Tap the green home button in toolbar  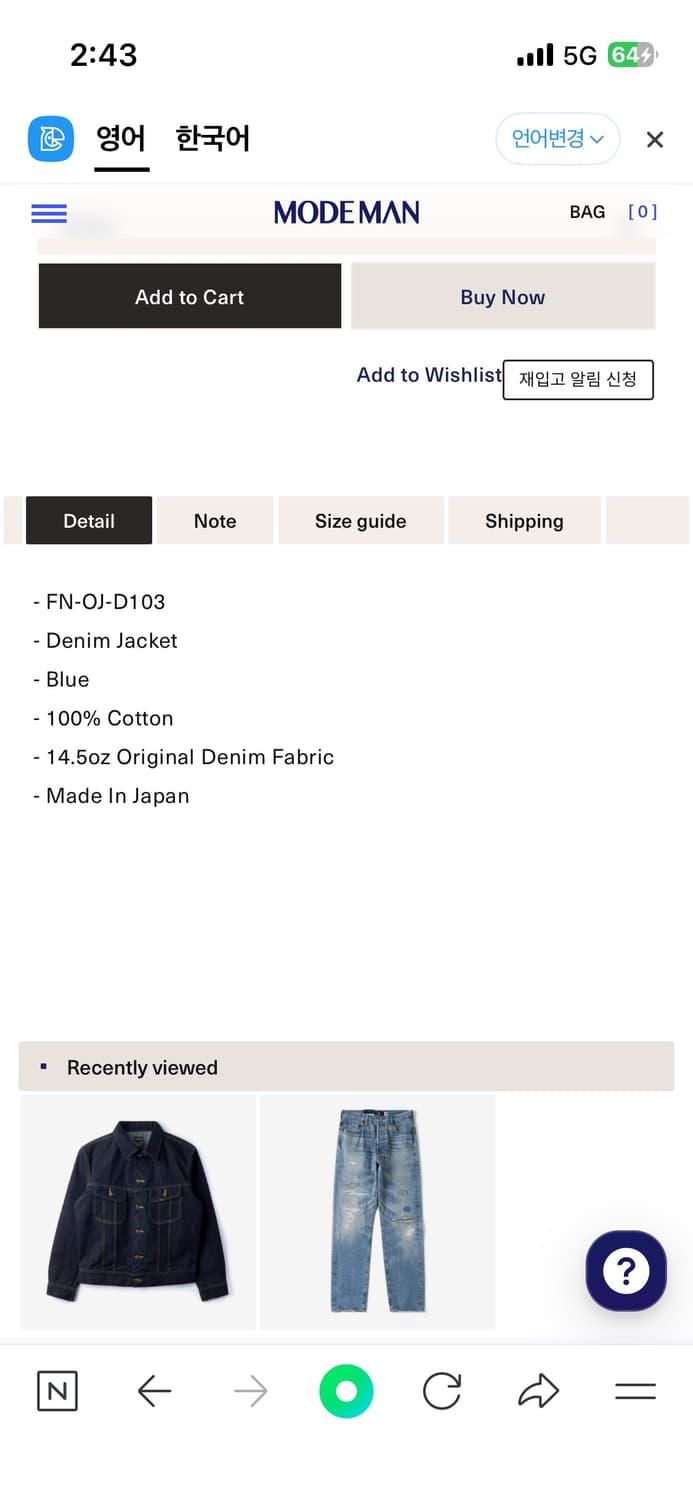click(x=346, y=1390)
